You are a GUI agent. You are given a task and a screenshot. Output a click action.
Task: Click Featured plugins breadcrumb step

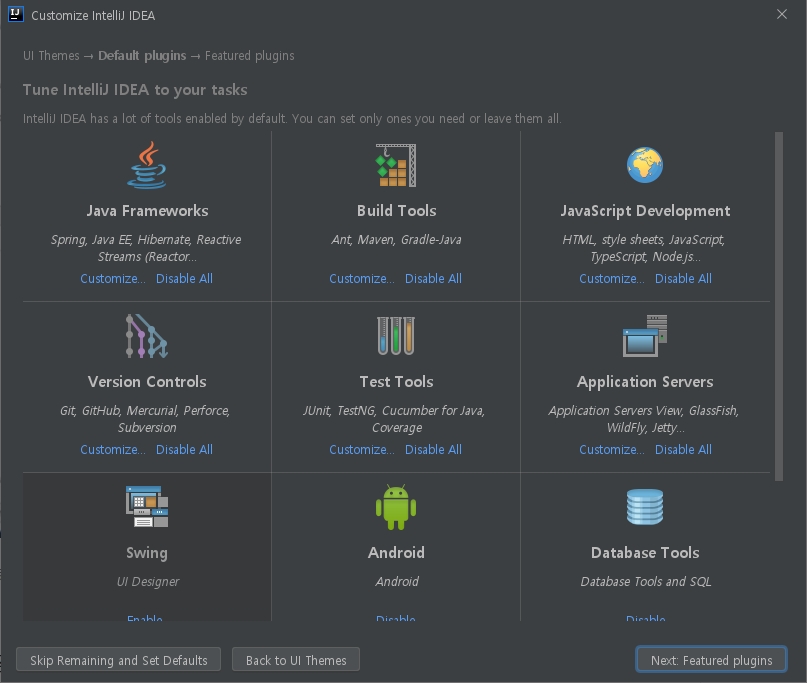coord(250,56)
